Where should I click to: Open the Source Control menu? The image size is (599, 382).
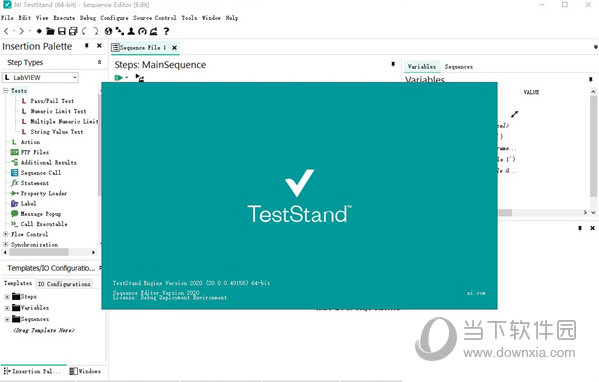coord(154,18)
